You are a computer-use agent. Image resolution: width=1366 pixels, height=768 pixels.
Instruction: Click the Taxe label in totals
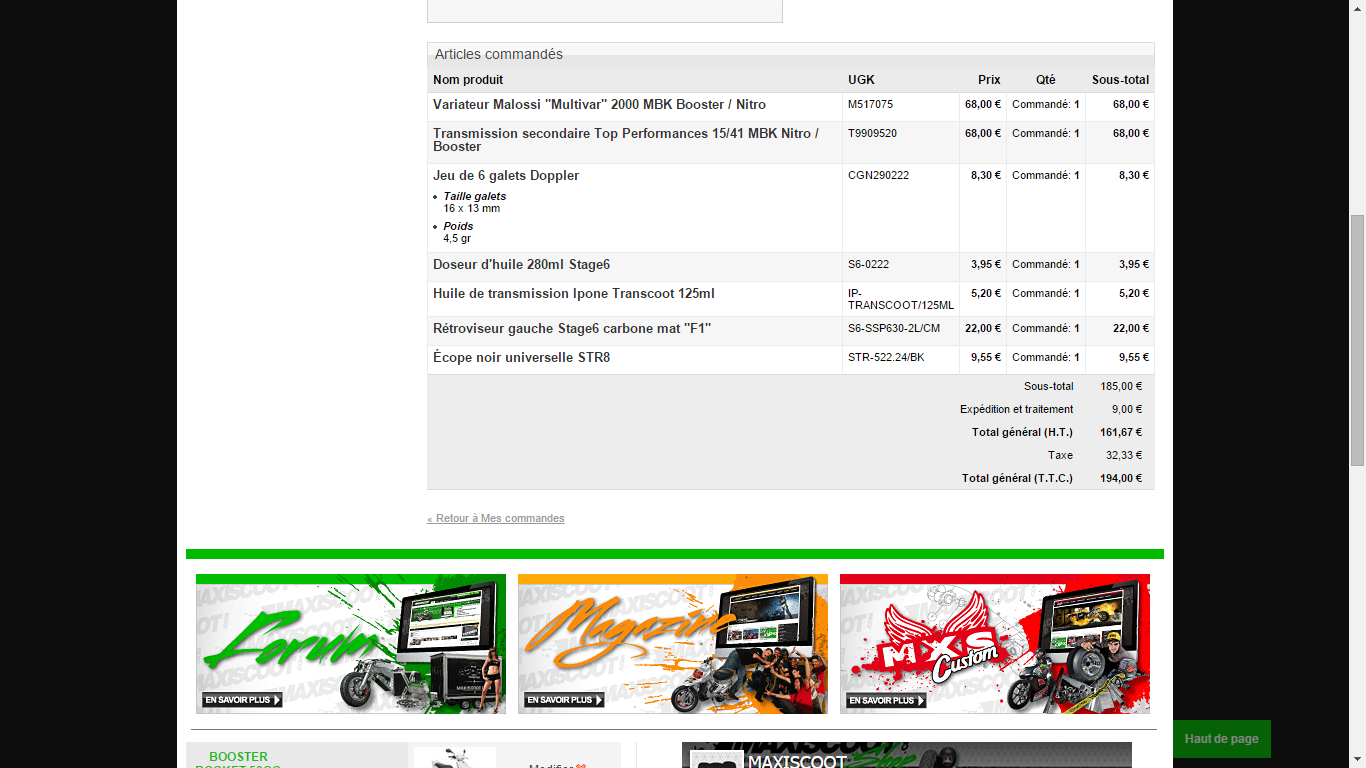[1061, 455]
